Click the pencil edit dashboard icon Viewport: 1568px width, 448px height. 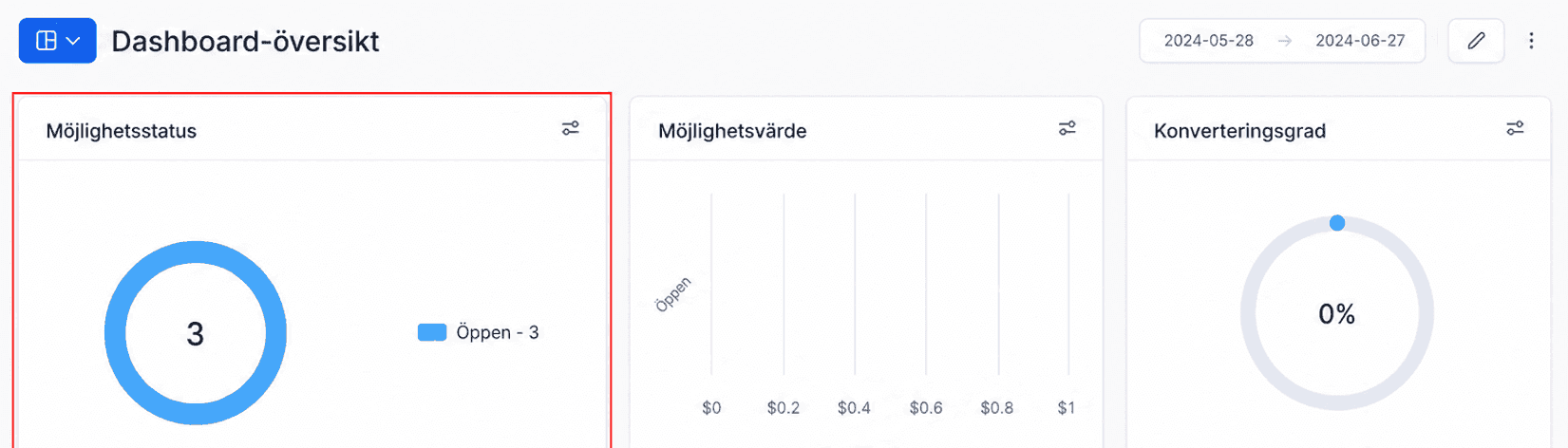(1476, 41)
